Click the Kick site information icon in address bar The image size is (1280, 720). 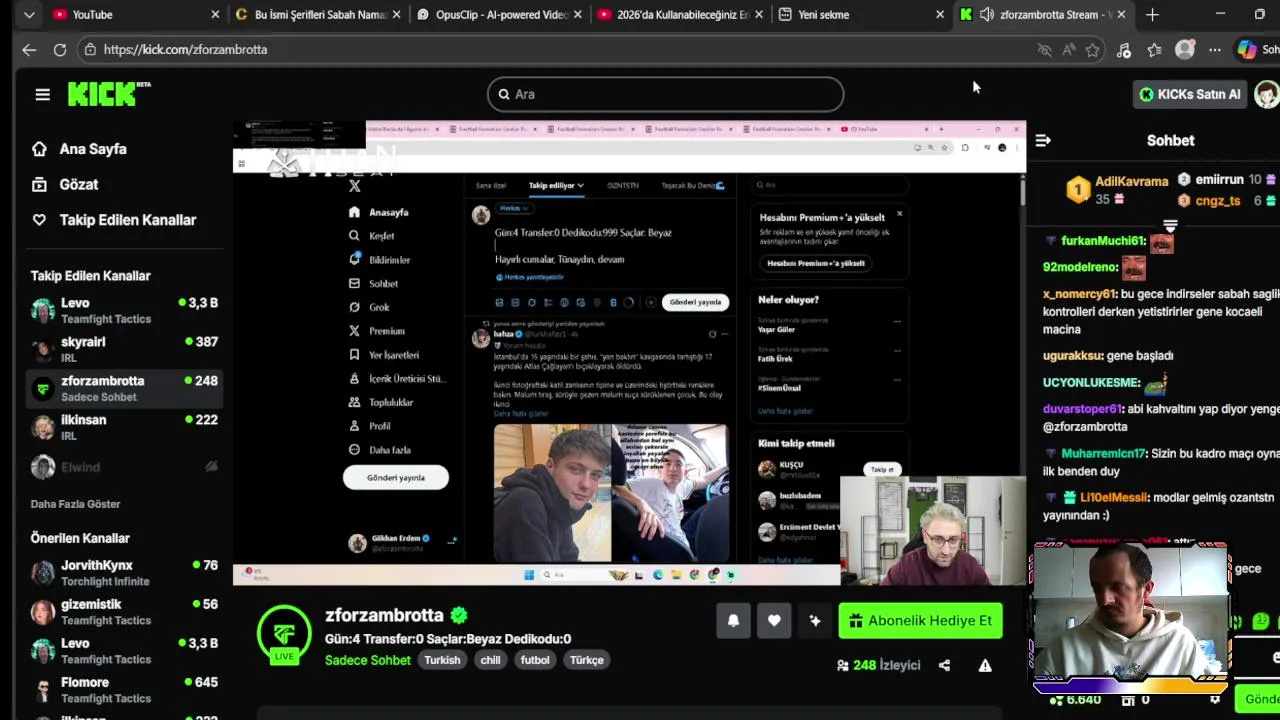(x=91, y=49)
